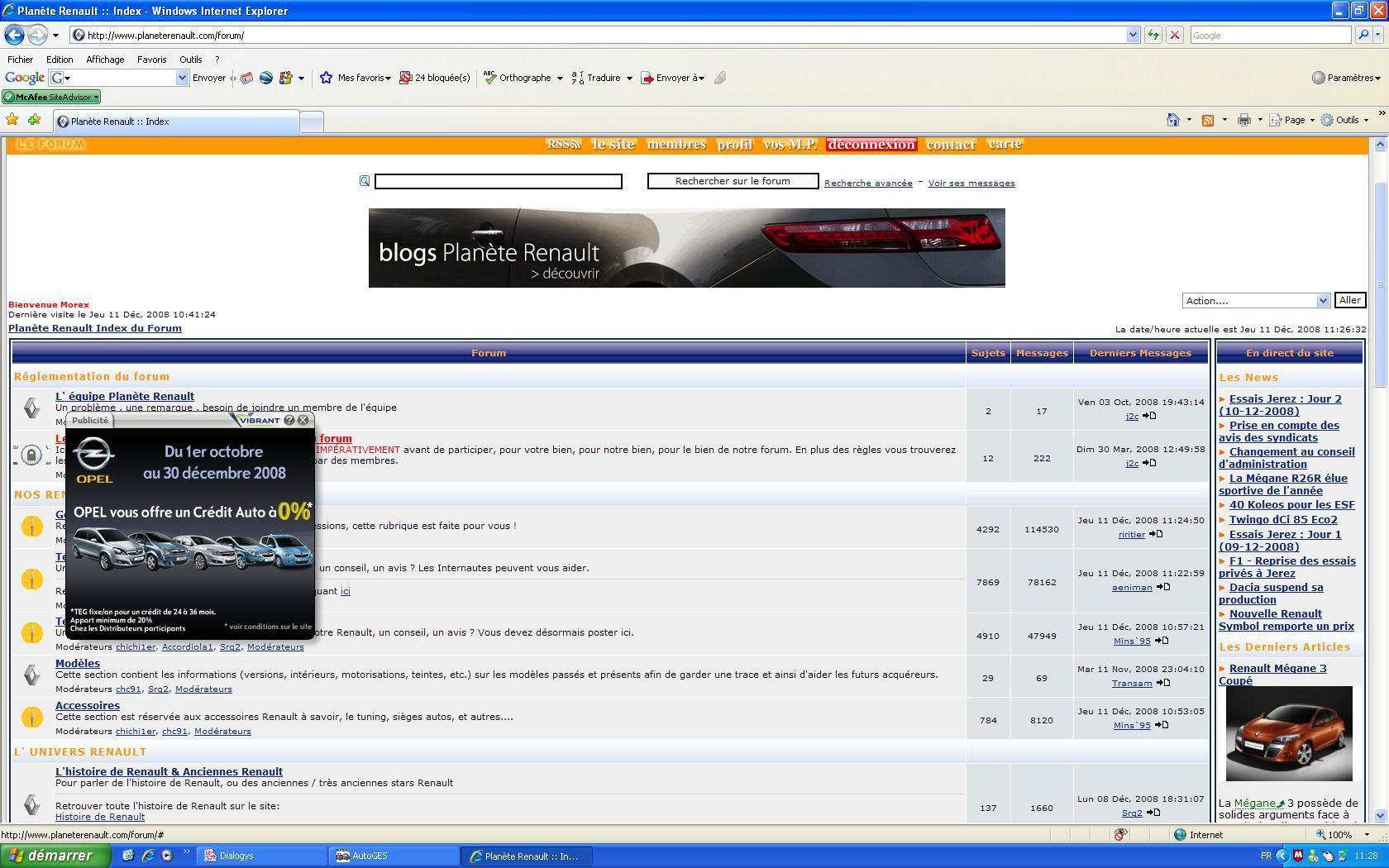Screen dimensions: 1389x868
Task: Open the Affichage menu
Action: coord(105,60)
